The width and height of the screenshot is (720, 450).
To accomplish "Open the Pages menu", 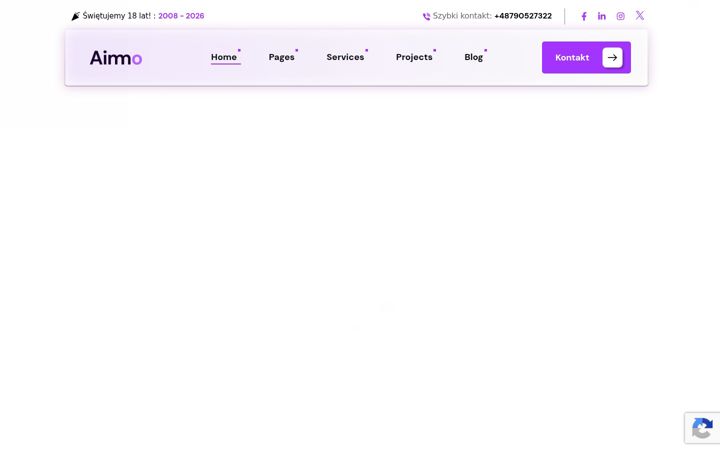I will pos(281,57).
